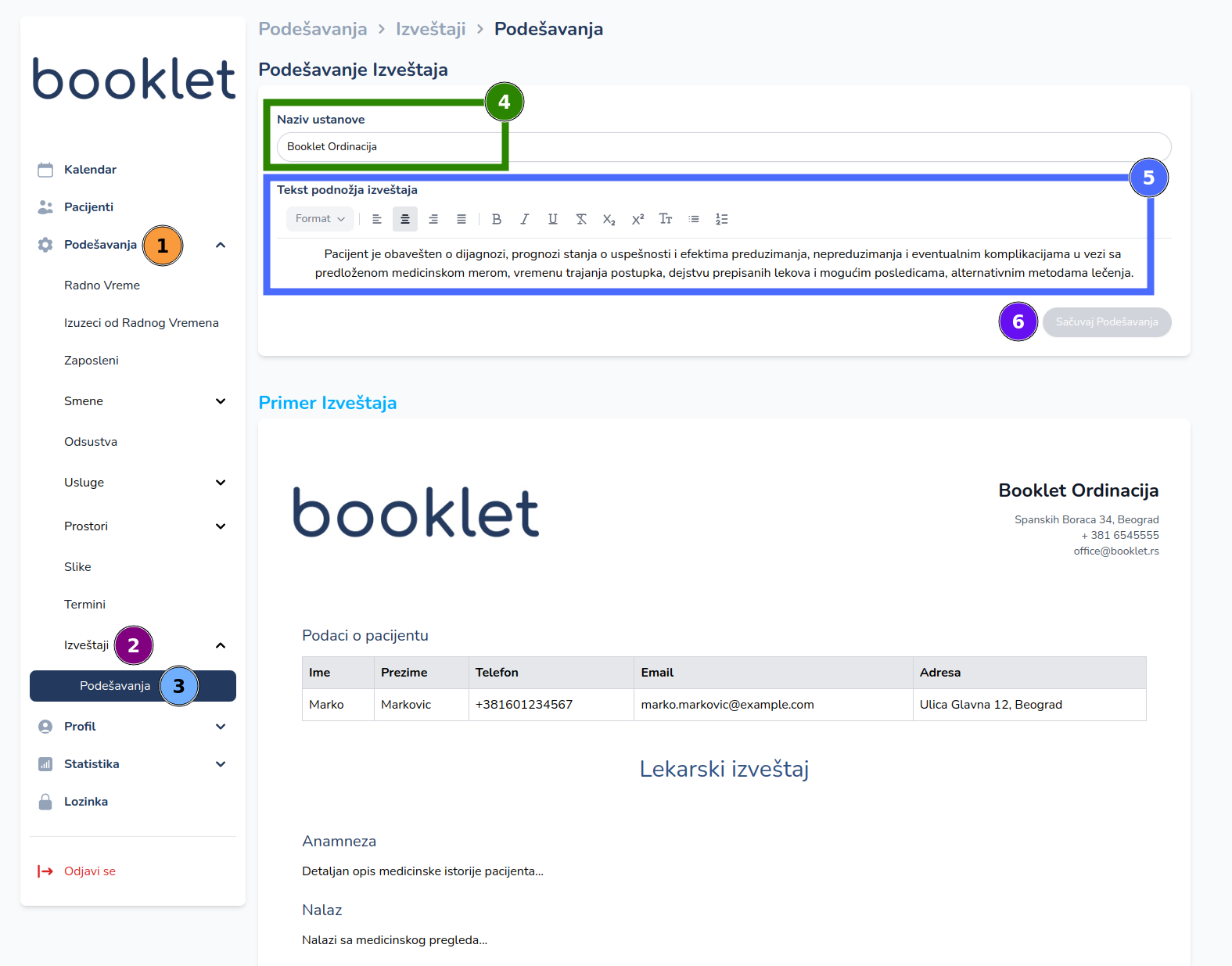Expand the Usluge submenu

point(220,483)
